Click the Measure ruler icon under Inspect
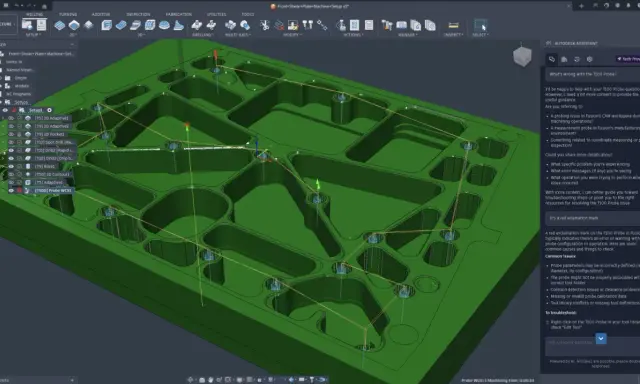Viewport: 640px width, 384px height. pos(453,25)
